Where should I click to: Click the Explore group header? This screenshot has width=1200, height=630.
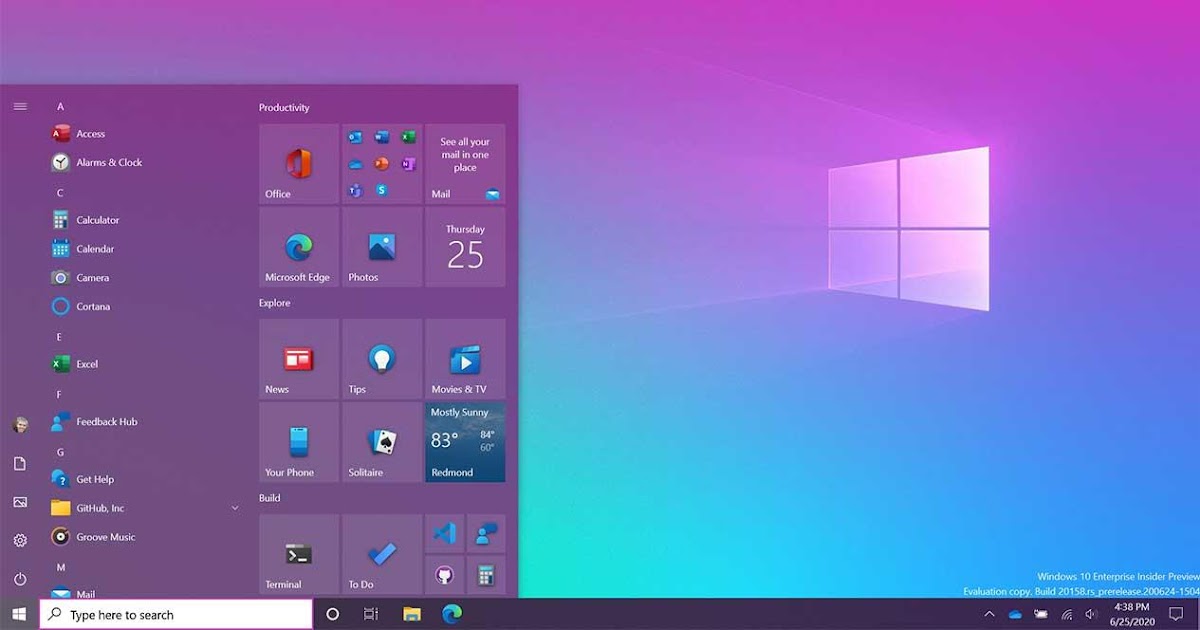pyautogui.click(x=274, y=303)
